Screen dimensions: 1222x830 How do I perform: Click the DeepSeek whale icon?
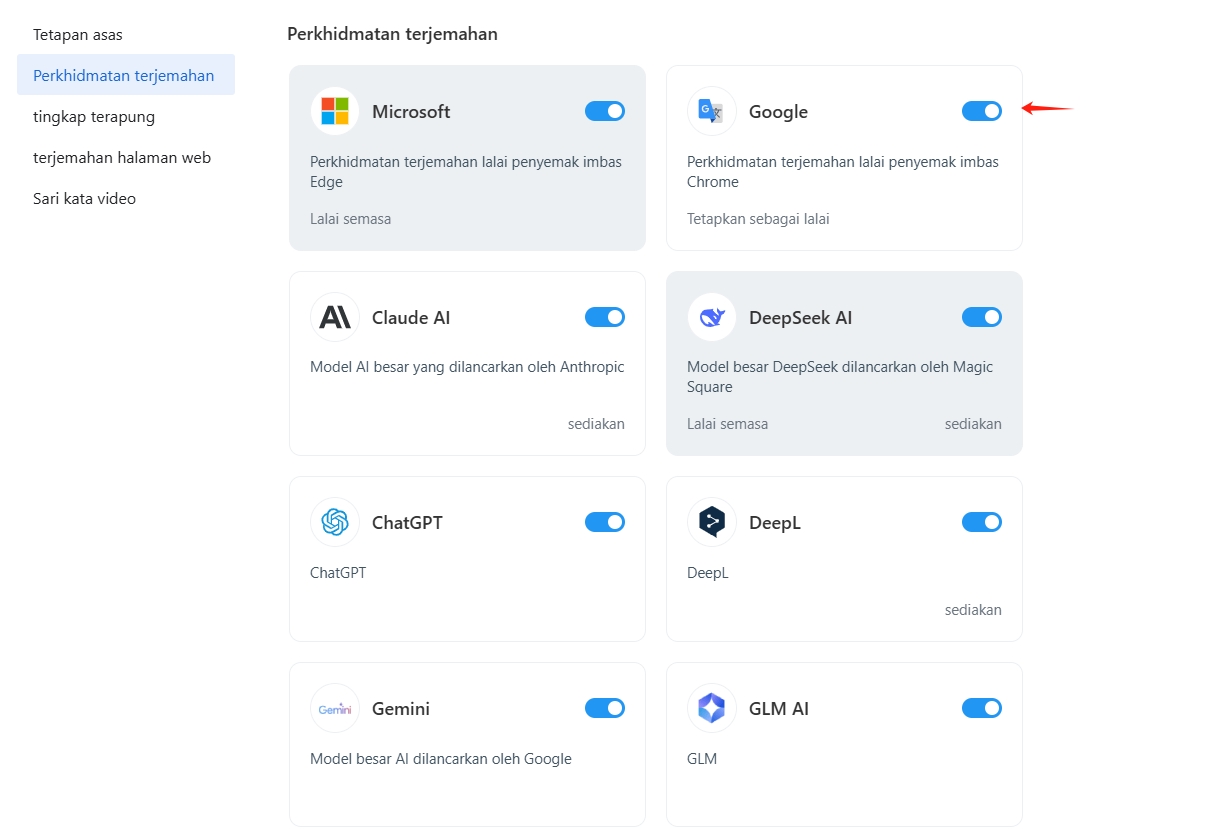pos(712,317)
